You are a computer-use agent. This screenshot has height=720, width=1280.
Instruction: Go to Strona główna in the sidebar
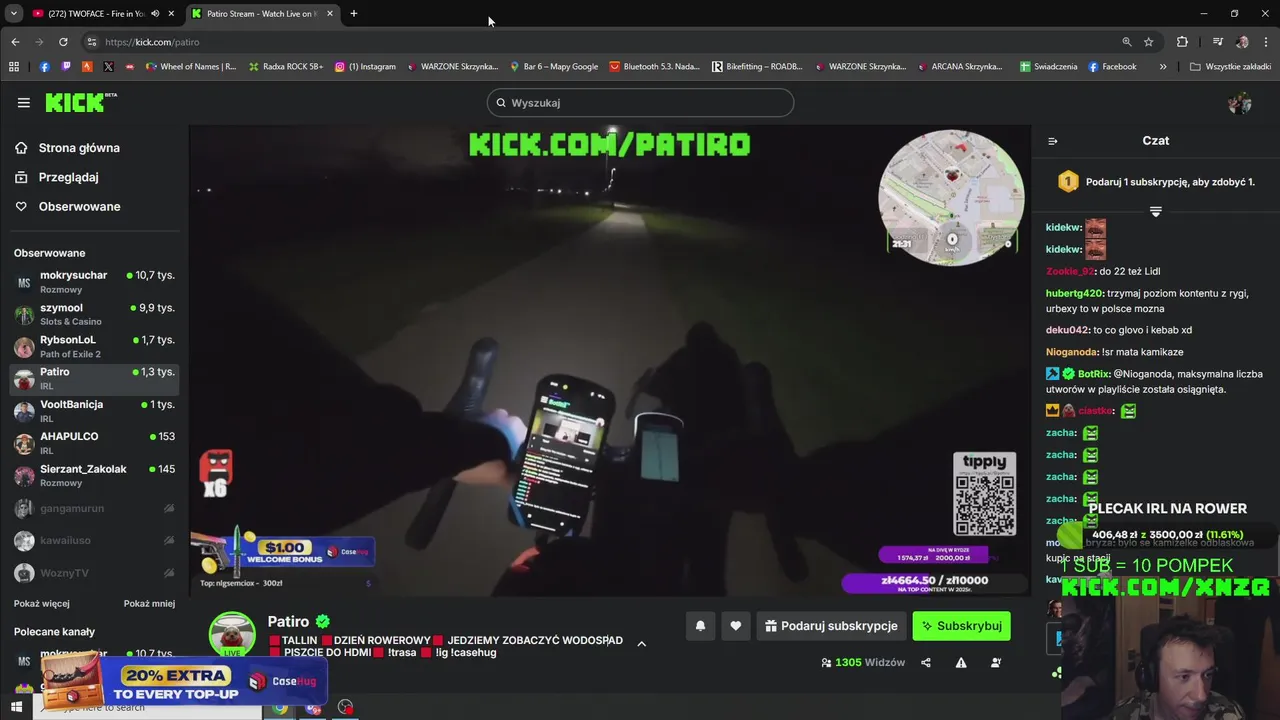point(79,148)
